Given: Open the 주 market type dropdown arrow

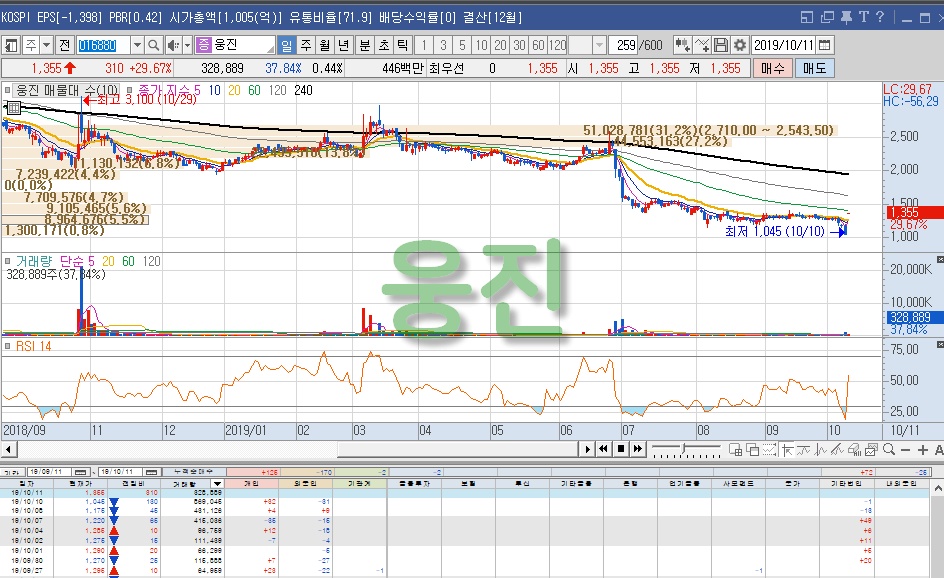Looking at the screenshot, I should [x=46, y=45].
